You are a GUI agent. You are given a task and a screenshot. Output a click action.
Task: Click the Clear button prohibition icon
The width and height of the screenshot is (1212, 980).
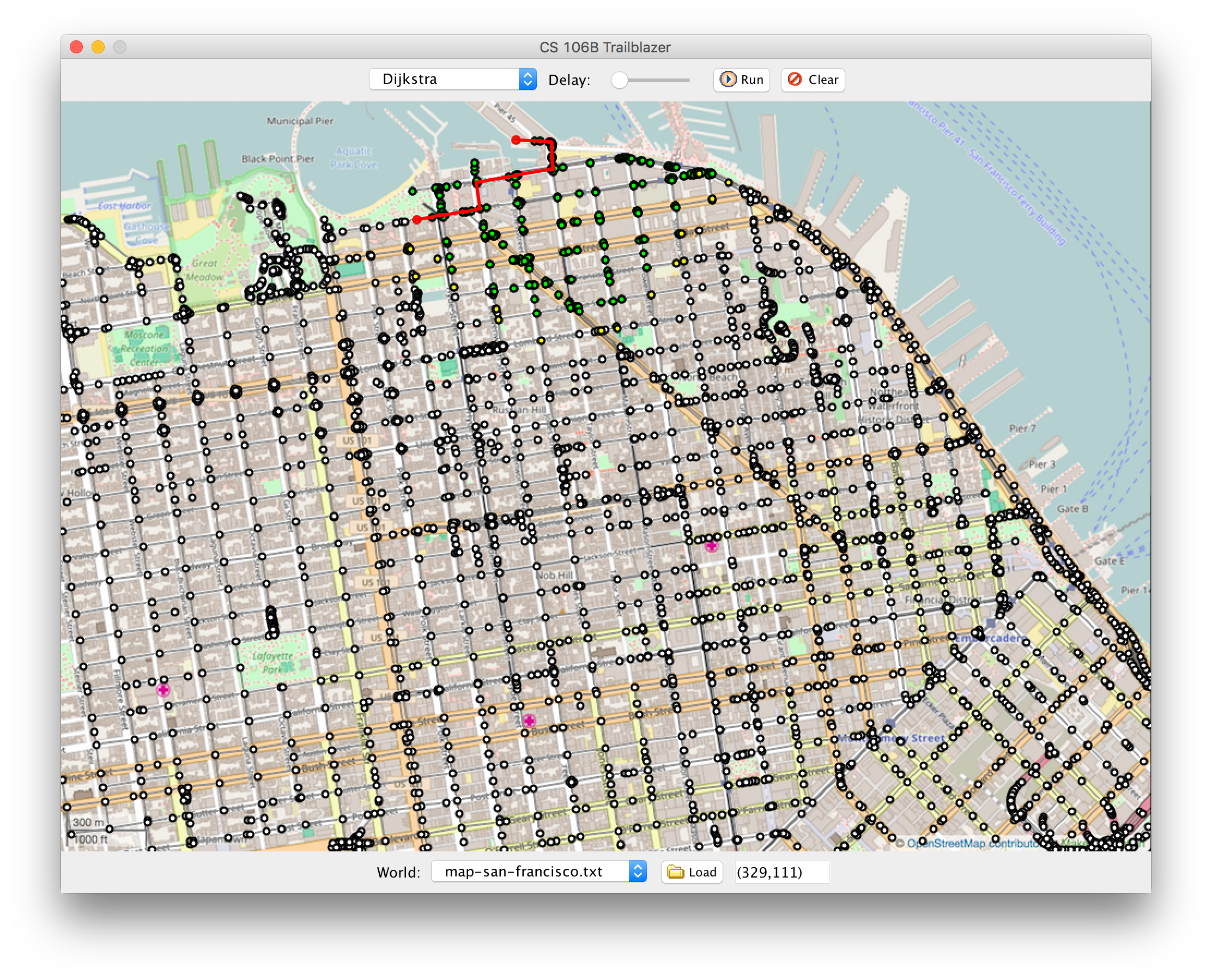tap(795, 80)
